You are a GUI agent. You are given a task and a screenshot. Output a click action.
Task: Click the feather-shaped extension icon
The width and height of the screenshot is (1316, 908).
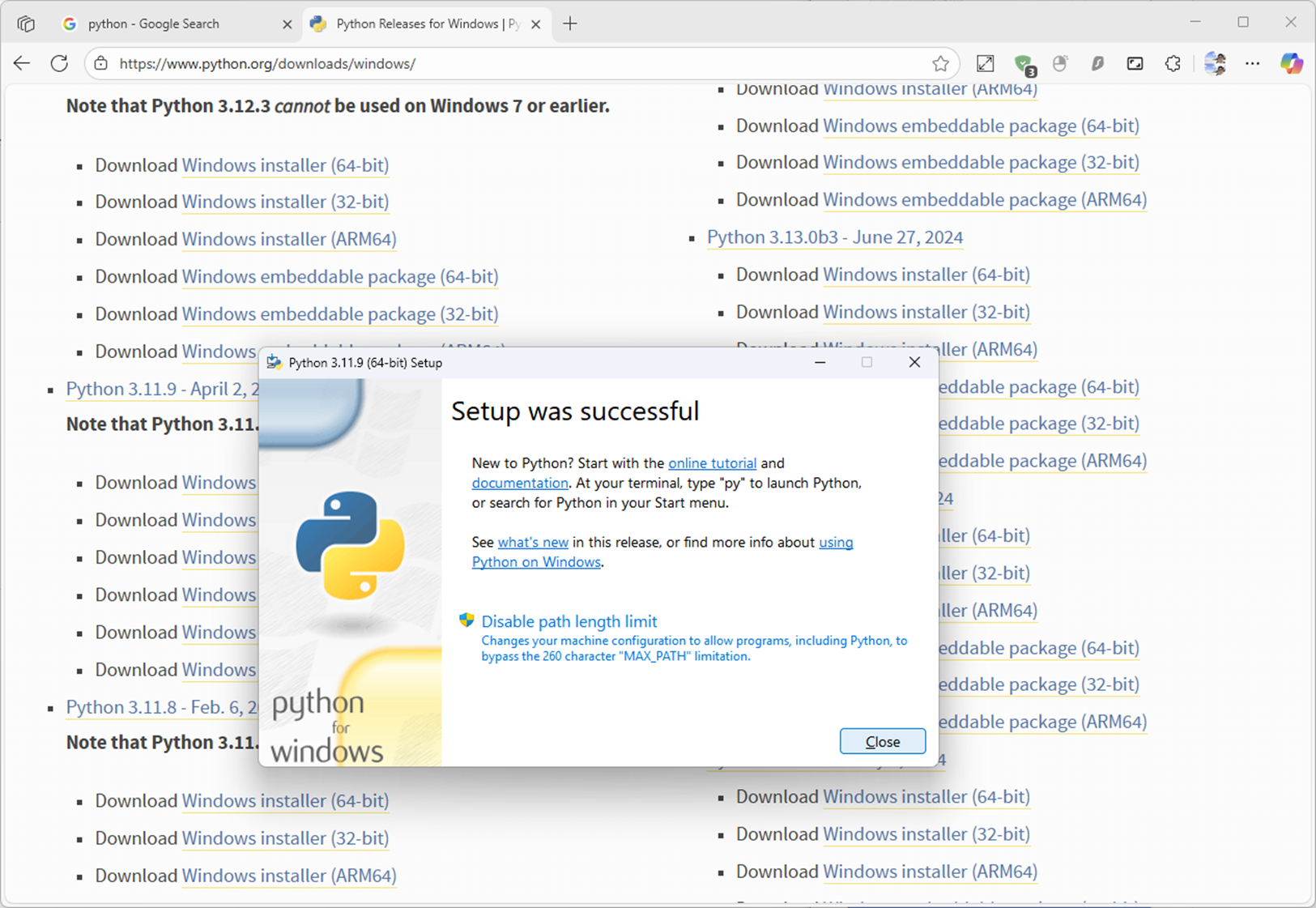[1097, 63]
